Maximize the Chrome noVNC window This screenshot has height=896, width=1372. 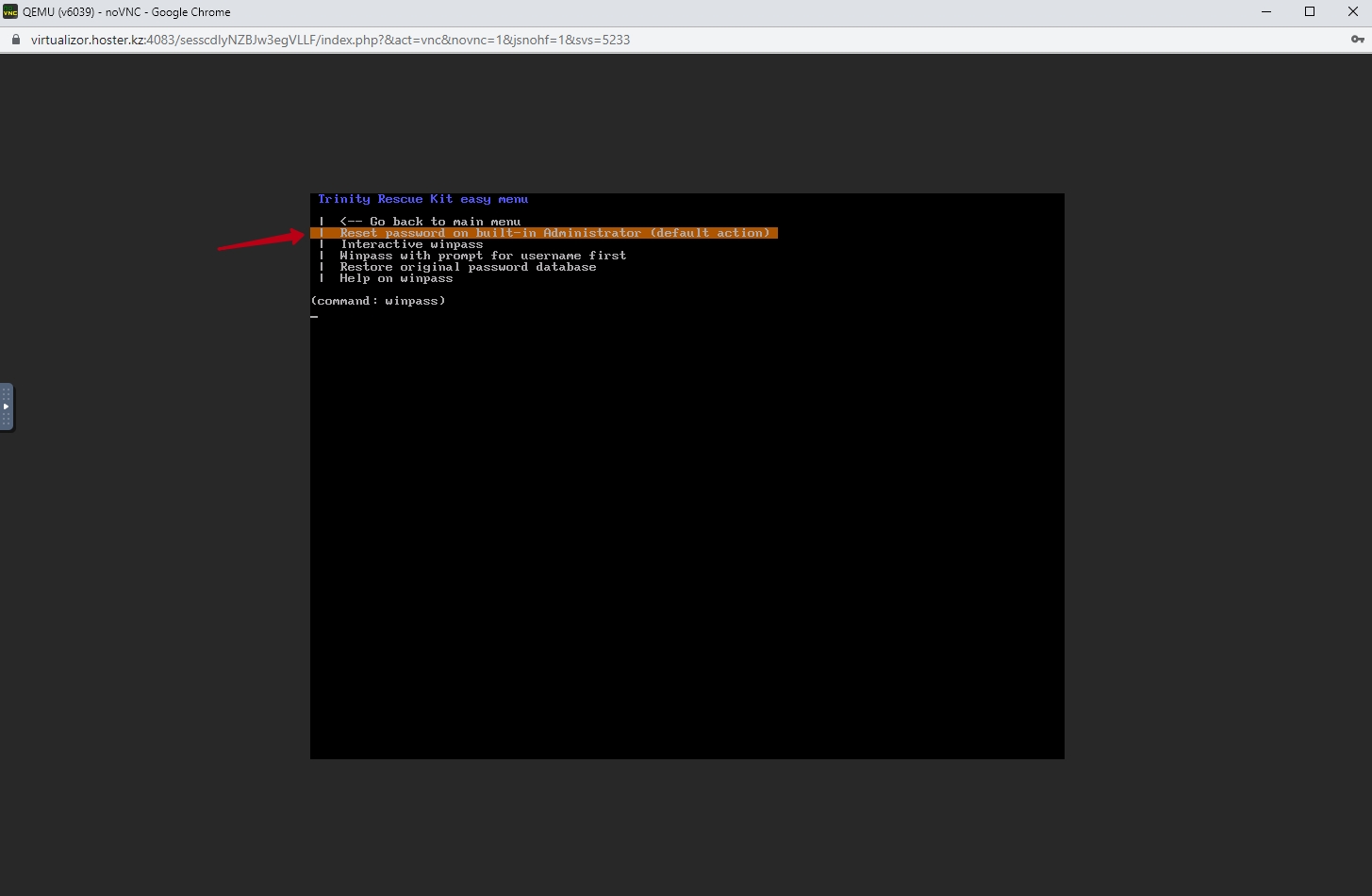(x=1310, y=11)
